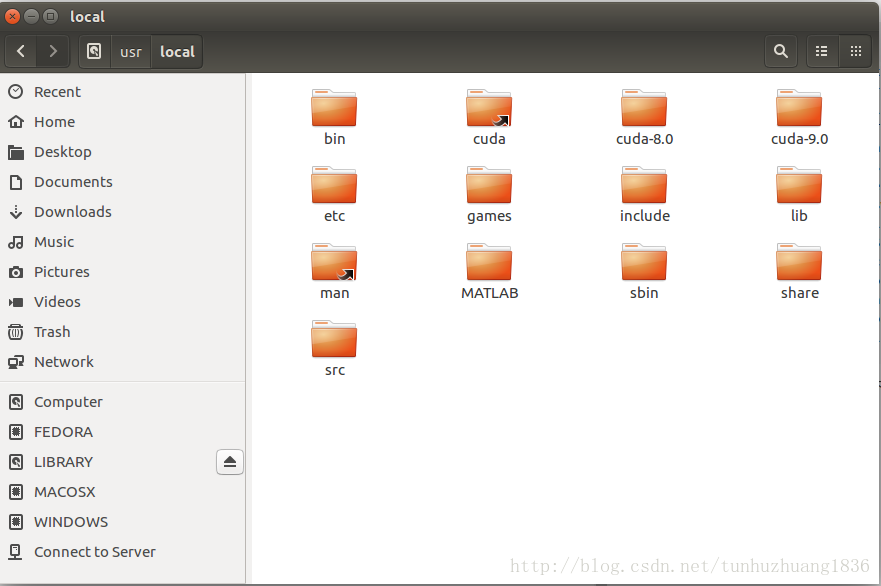881x586 pixels.
Task: Select the lib folder
Action: click(799, 195)
